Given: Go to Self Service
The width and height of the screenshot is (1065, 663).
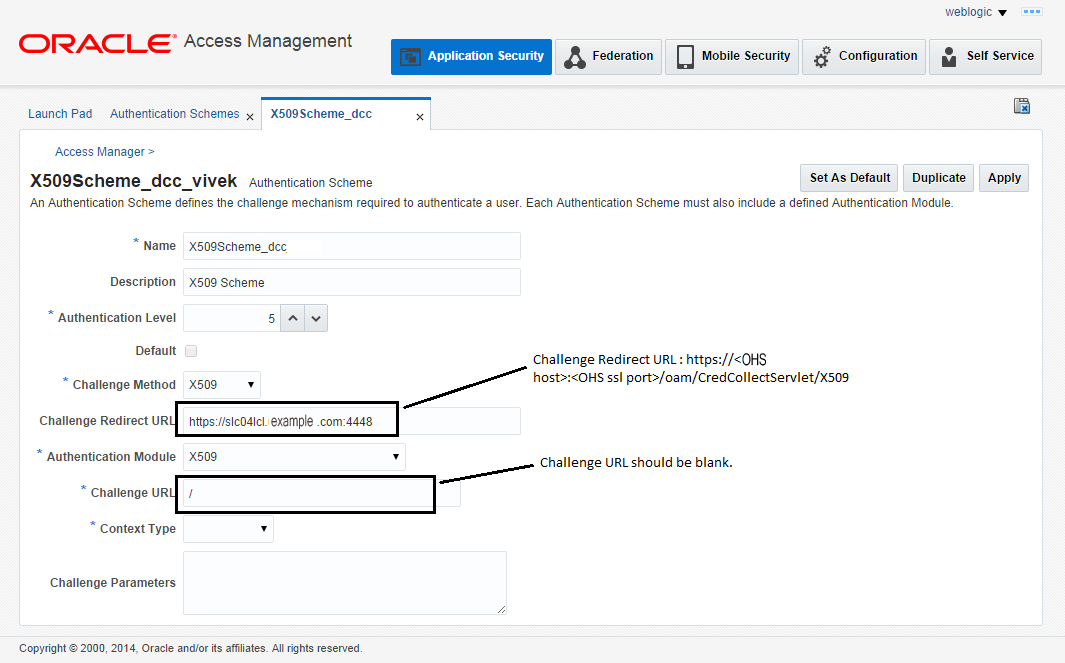Looking at the screenshot, I should click(x=986, y=56).
